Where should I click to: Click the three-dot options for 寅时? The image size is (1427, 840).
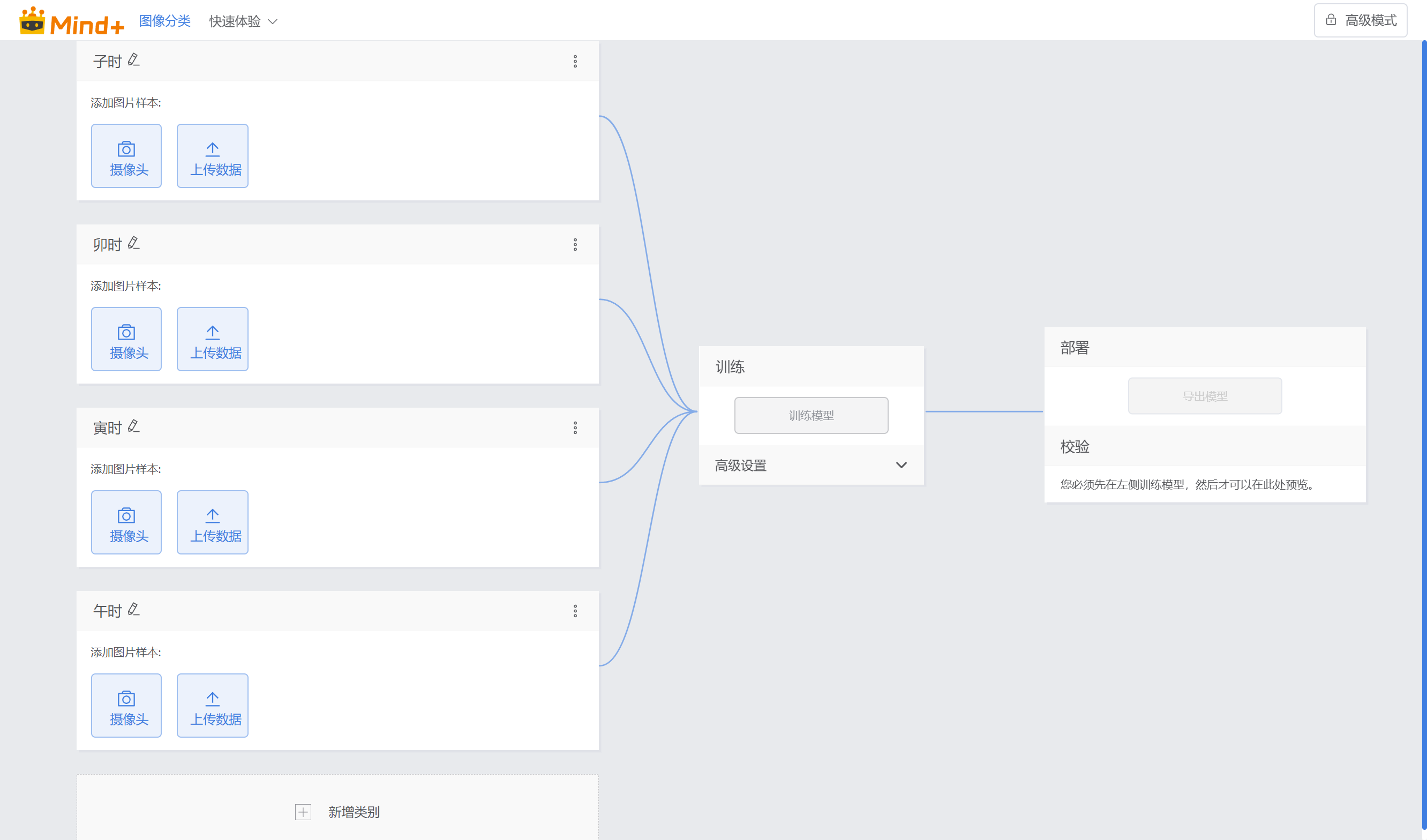575,428
